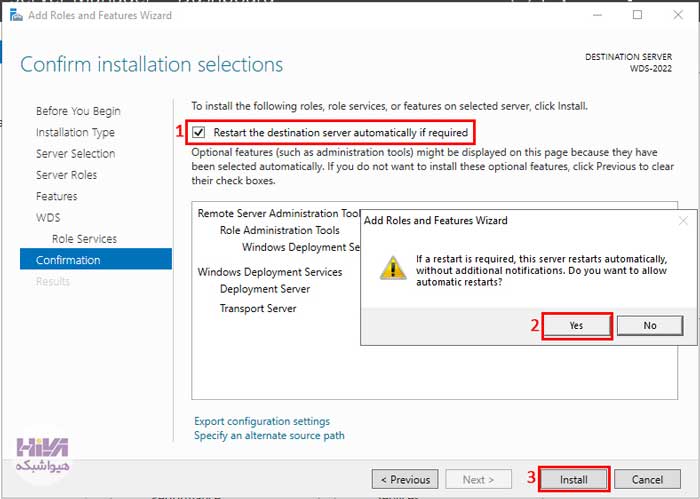Toggle restart destination server automatically checkbox
Image resolution: width=700 pixels, height=499 pixels.
[199, 133]
